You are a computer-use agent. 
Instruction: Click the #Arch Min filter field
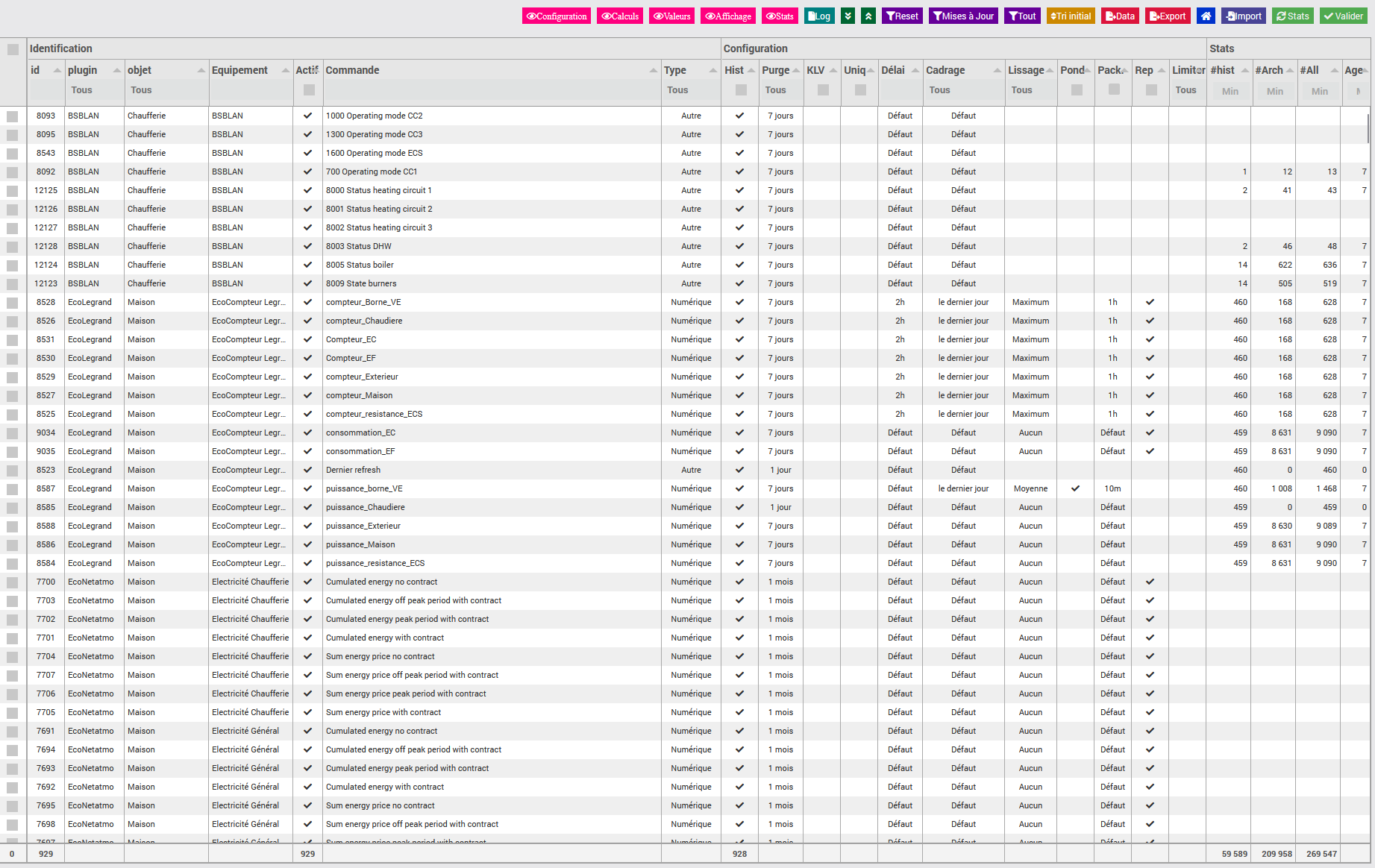pos(1274,91)
